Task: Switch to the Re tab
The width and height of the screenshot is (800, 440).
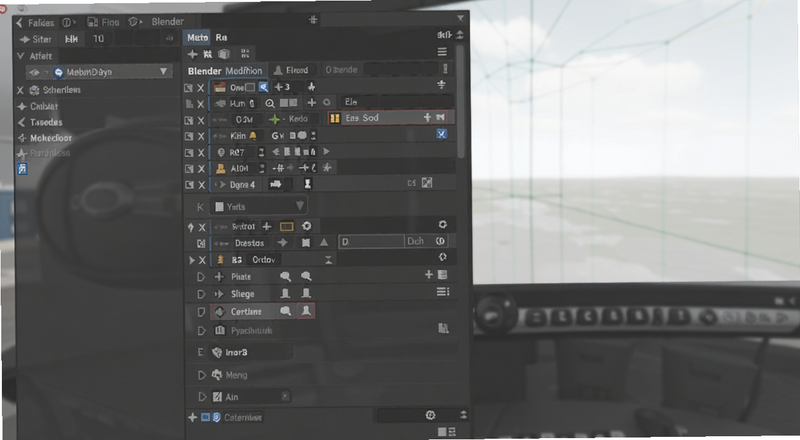Action: tap(221, 37)
